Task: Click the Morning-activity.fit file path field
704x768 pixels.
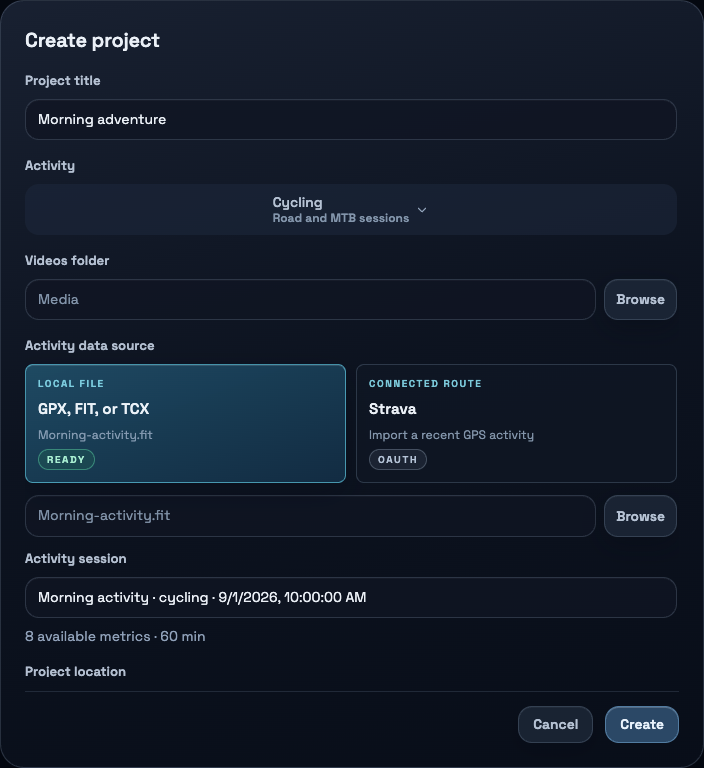Action: click(x=310, y=516)
